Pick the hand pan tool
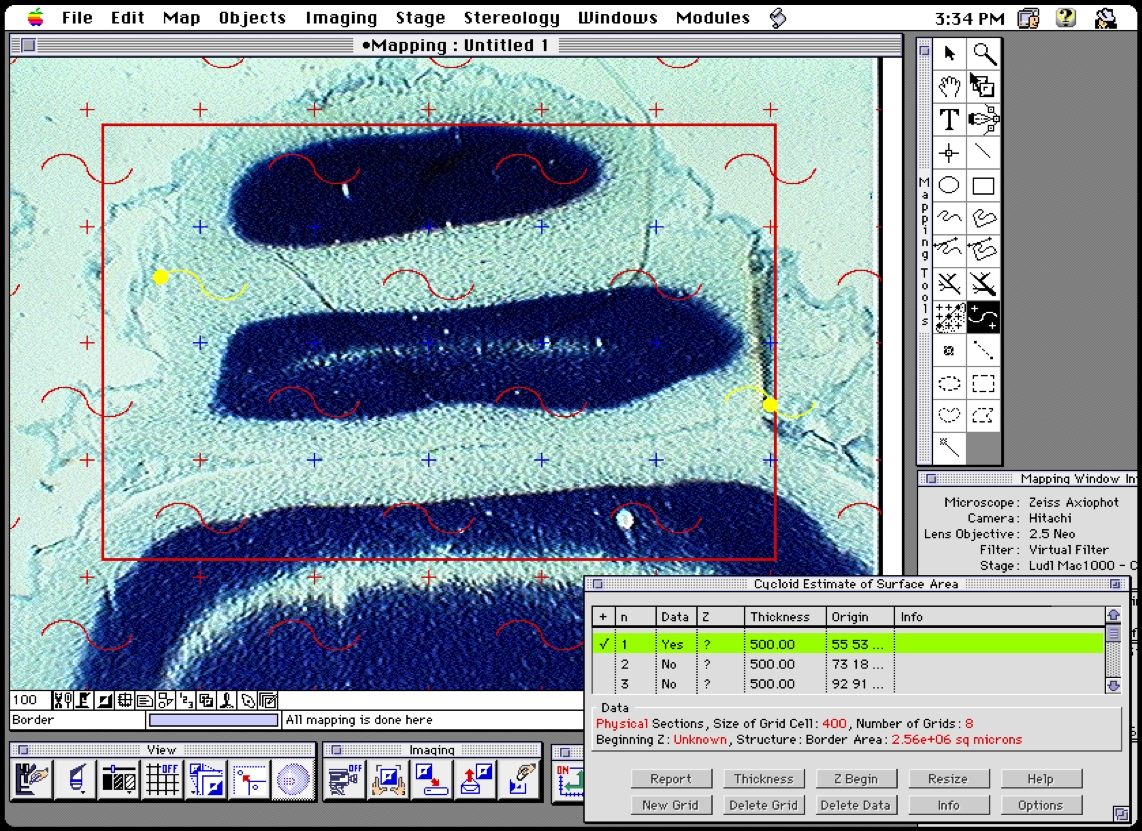Viewport: 1142px width, 831px height. [x=949, y=87]
